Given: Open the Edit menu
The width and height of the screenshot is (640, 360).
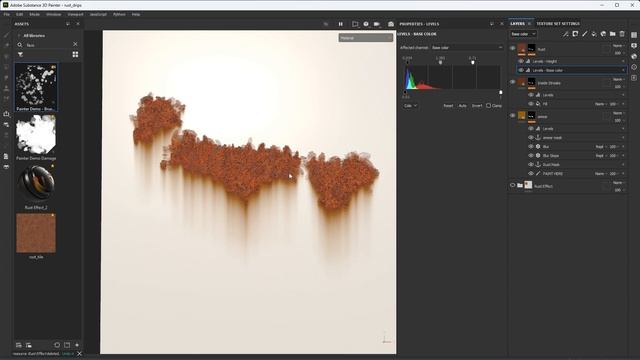Looking at the screenshot, I should click(19, 14).
